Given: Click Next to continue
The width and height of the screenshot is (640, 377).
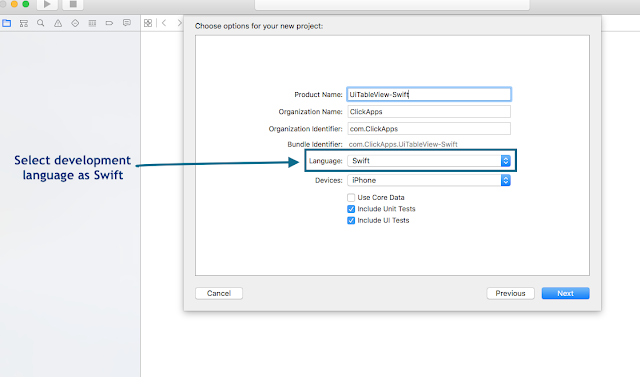Looking at the screenshot, I should (x=566, y=293).
